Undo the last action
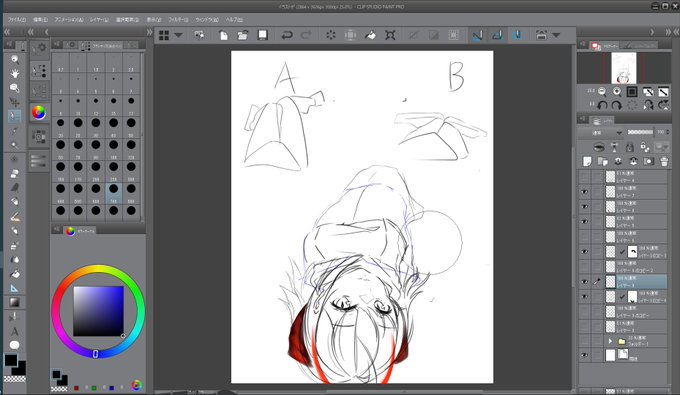680x395 pixels. [287, 36]
